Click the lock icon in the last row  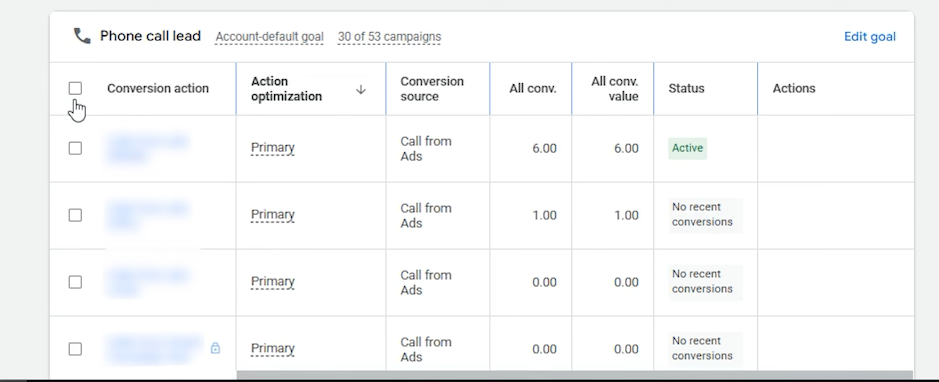tap(215, 348)
